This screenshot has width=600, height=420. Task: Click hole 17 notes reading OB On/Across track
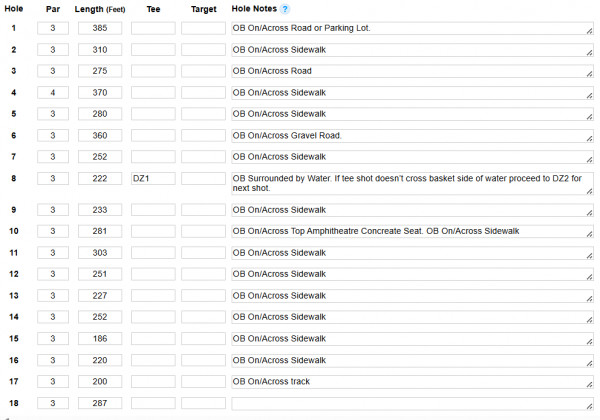[410, 381]
